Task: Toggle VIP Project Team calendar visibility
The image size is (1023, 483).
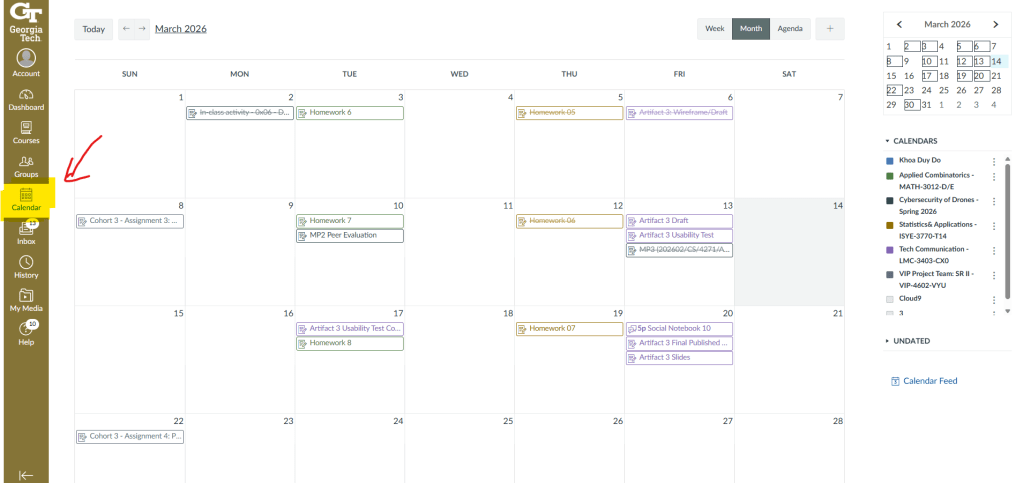Action: coord(889,275)
